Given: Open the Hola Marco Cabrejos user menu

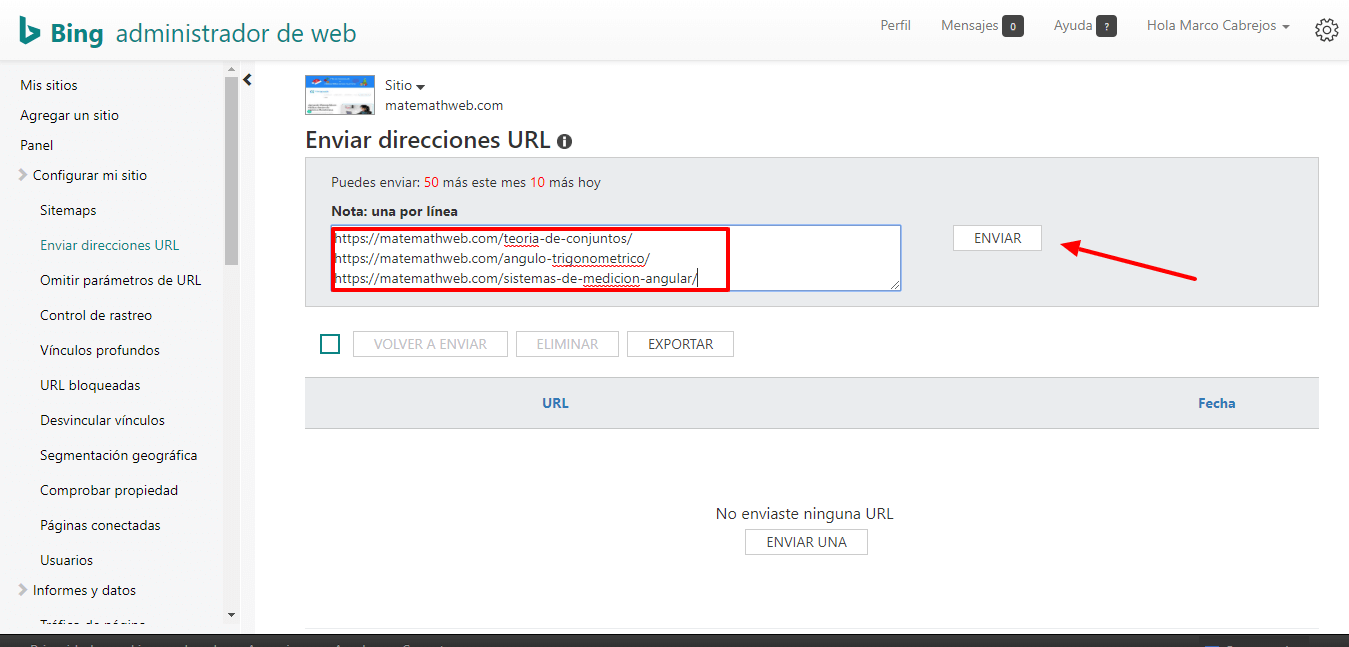Looking at the screenshot, I should tap(1218, 26).
